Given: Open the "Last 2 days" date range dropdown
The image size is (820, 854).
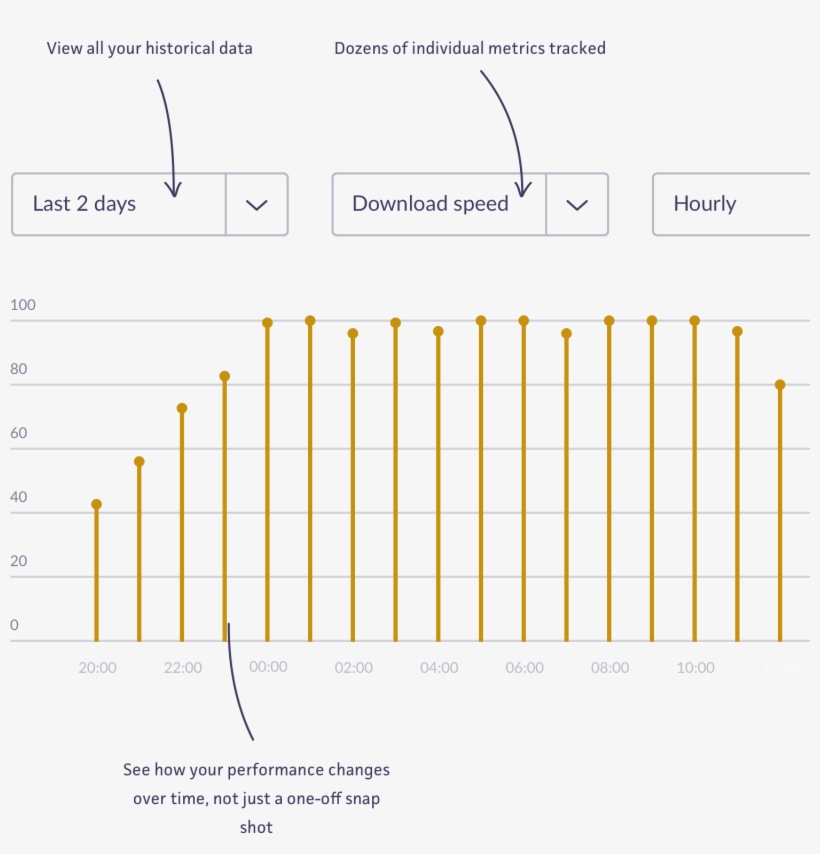Looking at the screenshot, I should 117,204.
